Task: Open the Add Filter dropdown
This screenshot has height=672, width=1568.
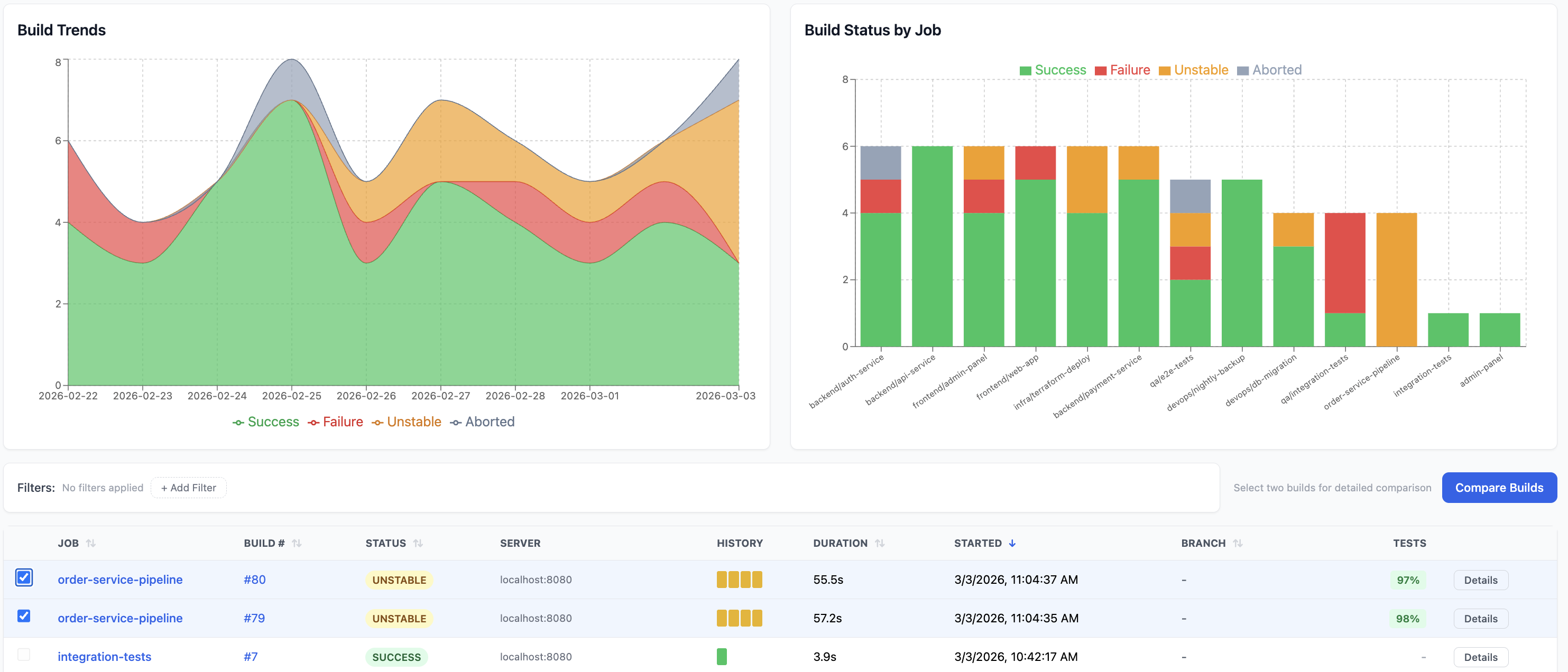Action: click(188, 488)
